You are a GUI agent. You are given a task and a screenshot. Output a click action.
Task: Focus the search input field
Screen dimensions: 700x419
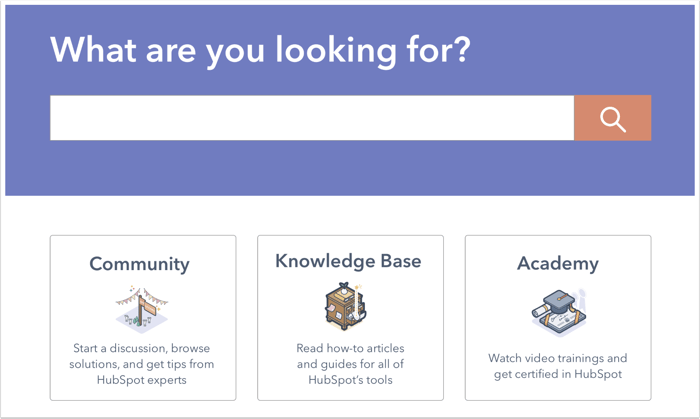click(312, 118)
